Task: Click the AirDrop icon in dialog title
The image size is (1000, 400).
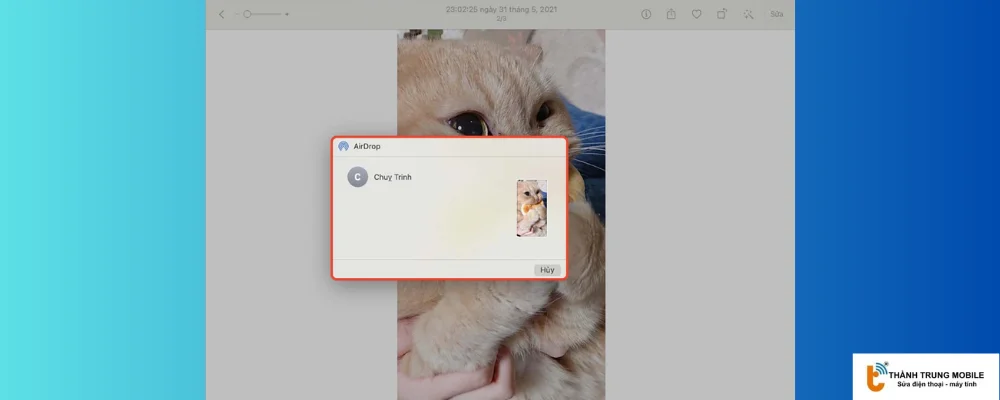Action: 343,146
